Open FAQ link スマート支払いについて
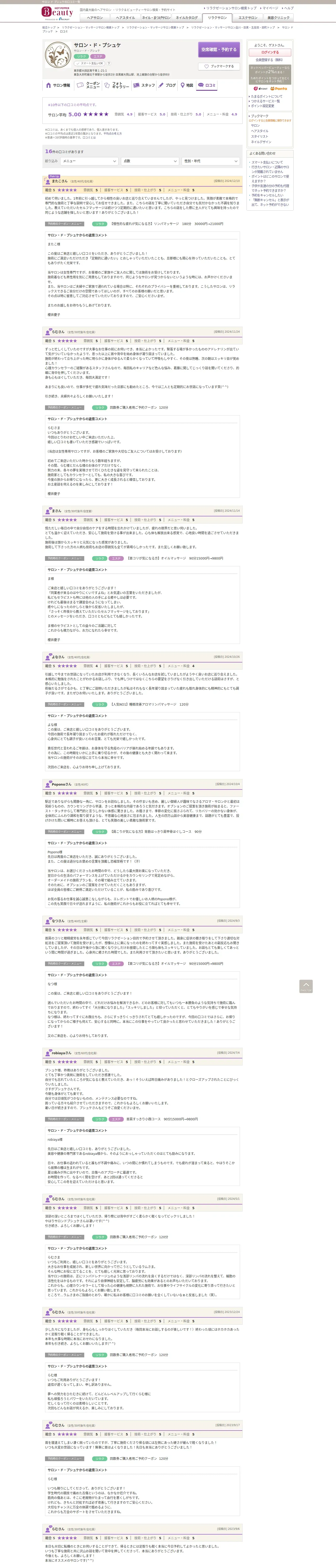This screenshot has height=1568, width=336. (x=267, y=163)
